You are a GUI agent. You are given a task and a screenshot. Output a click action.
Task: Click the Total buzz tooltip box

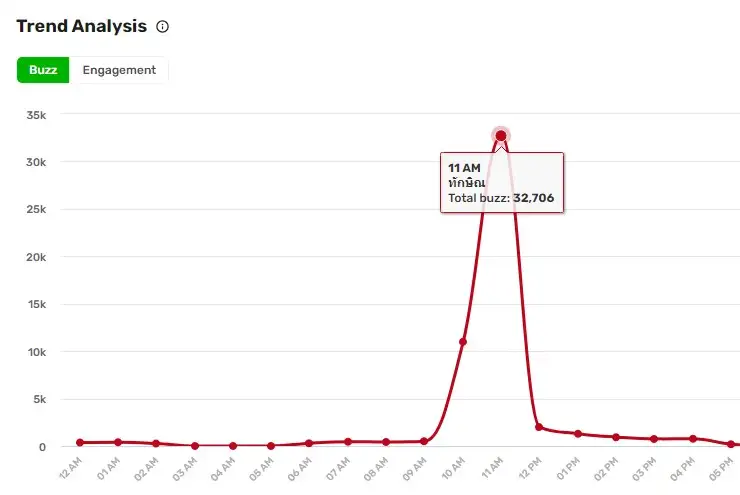(502, 182)
